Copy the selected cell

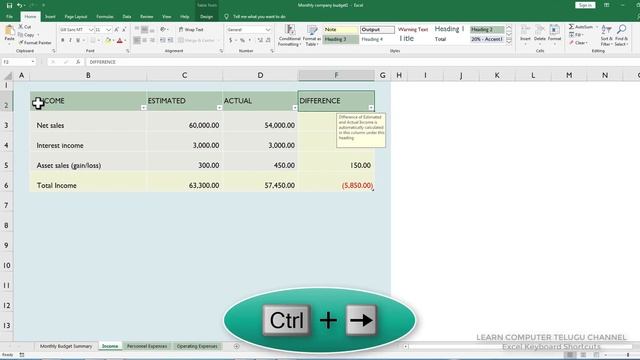[x=27, y=35]
